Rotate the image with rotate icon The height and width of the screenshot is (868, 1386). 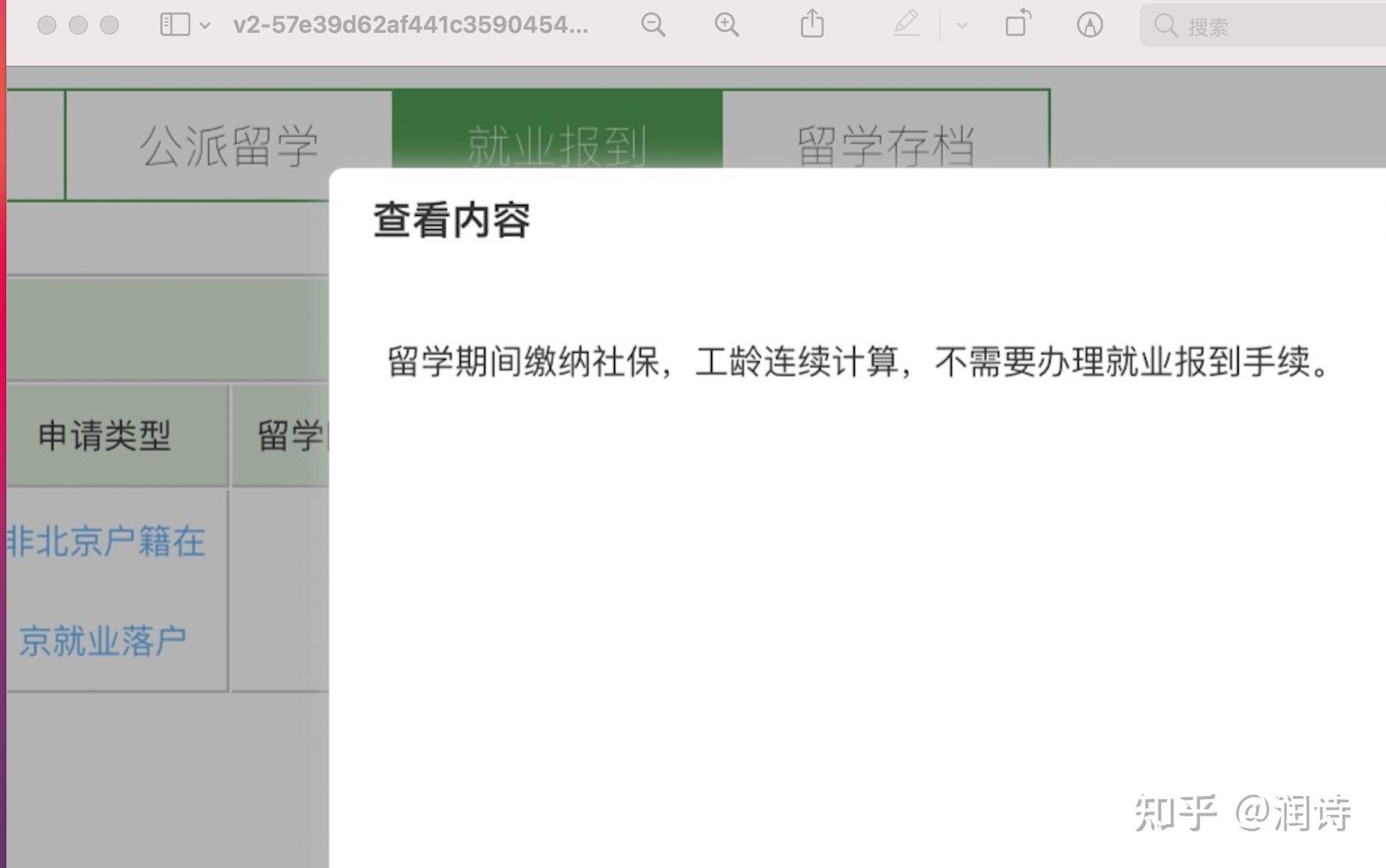pyautogui.click(x=1018, y=23)
